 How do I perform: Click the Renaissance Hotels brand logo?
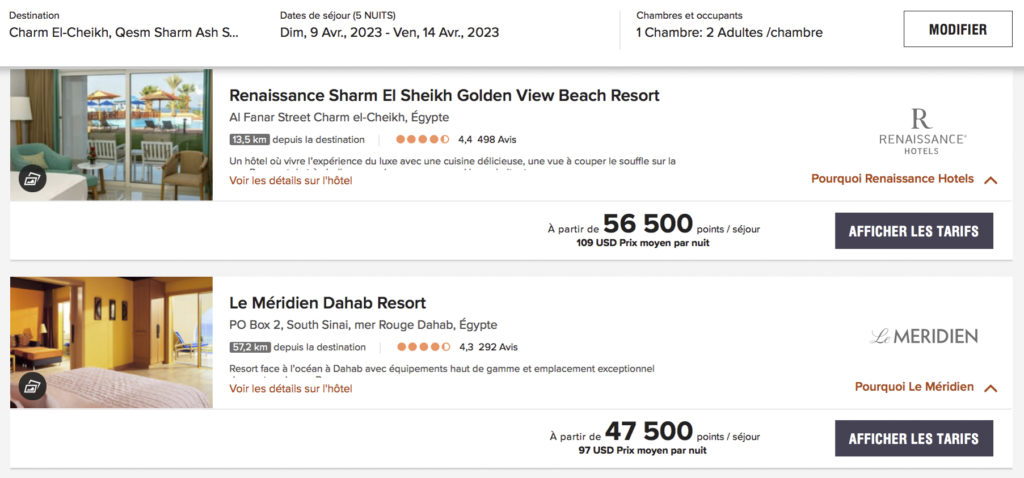[x=921, y=131]
